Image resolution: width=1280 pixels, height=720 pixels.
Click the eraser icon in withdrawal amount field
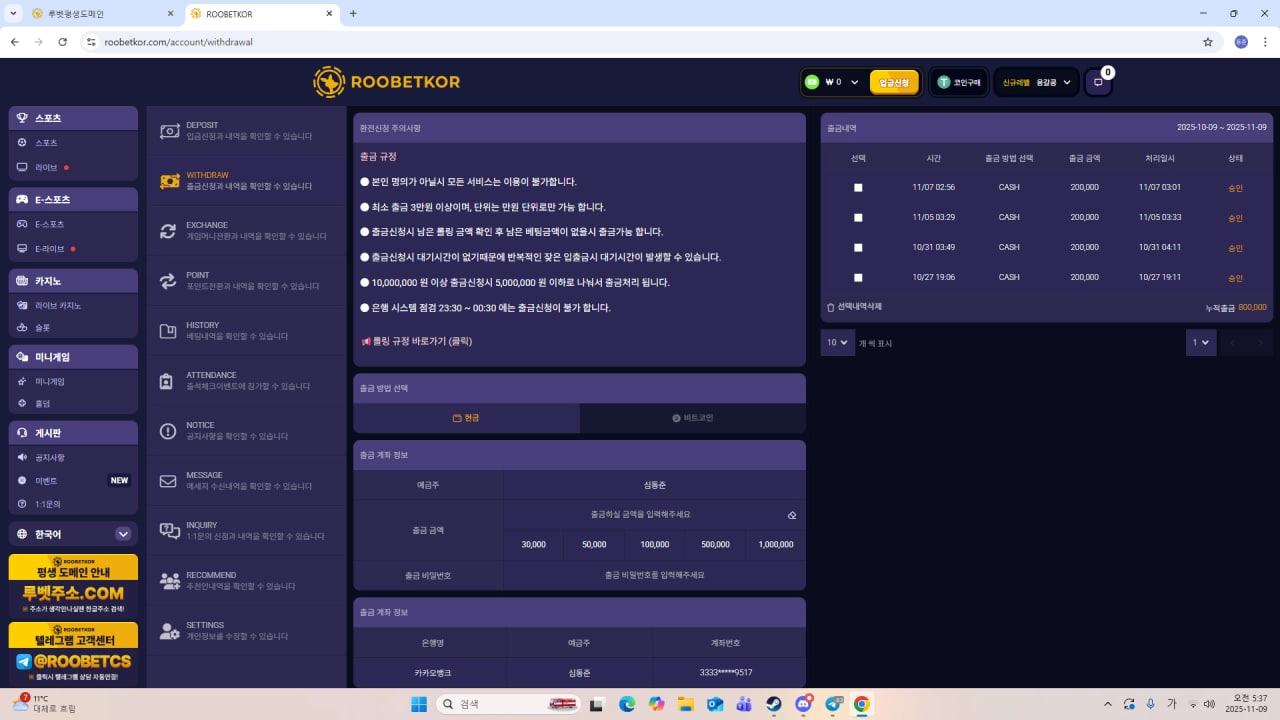[x=791, y=516]
